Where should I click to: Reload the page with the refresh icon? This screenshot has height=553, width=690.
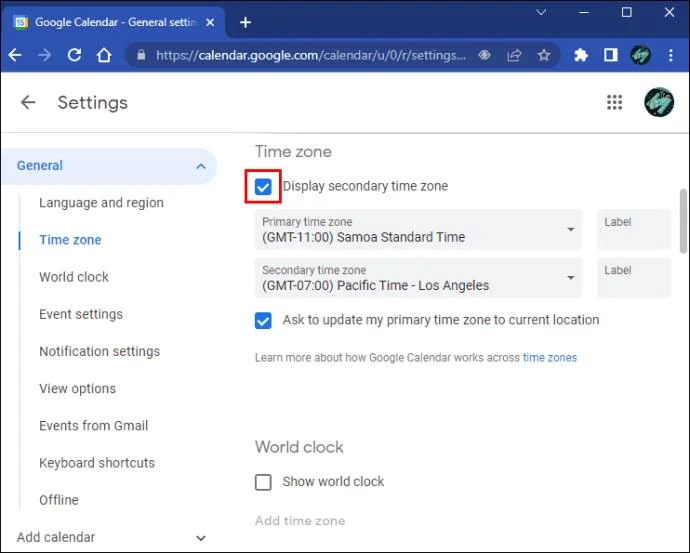tap(74, 55)
